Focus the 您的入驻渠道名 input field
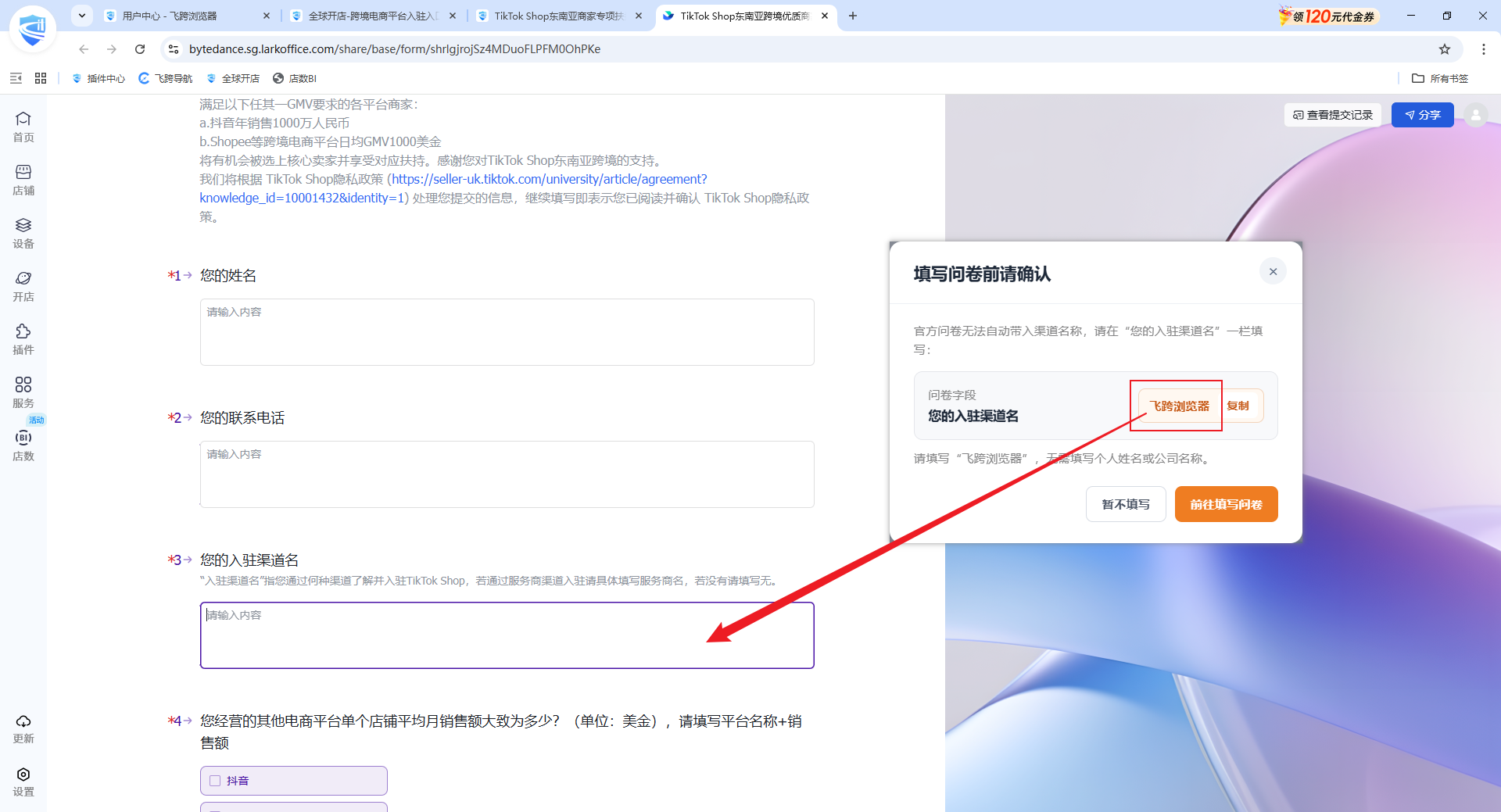This screenshot has width=1501, height=812. tap(507, 635)
